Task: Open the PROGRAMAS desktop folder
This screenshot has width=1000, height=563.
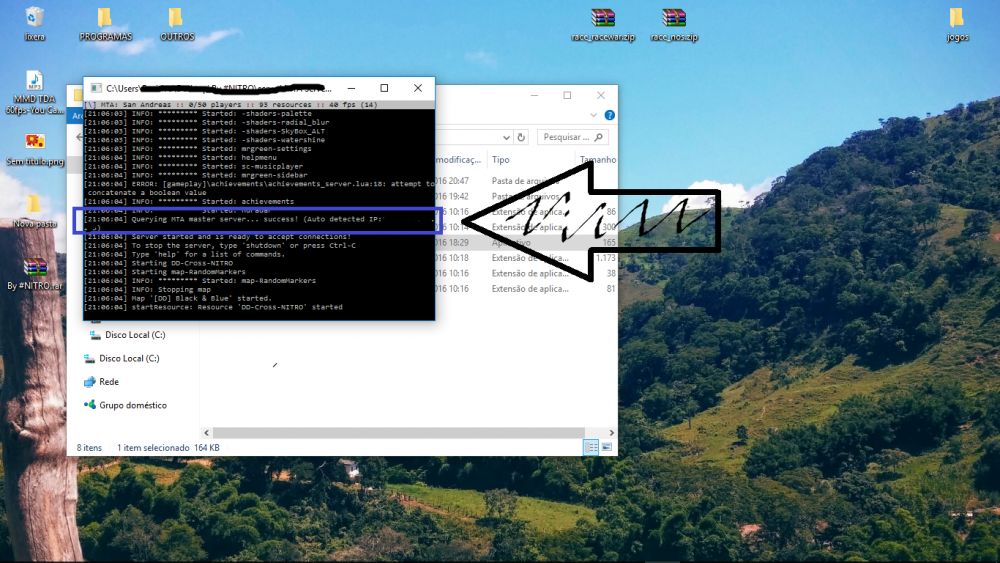Action: [105, 18]
